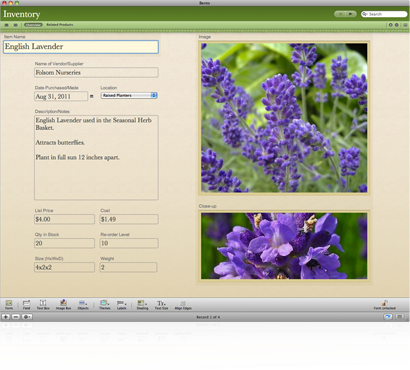Select the Related Products form tab
Screen dimensions: 410x370
pos(60,25)
